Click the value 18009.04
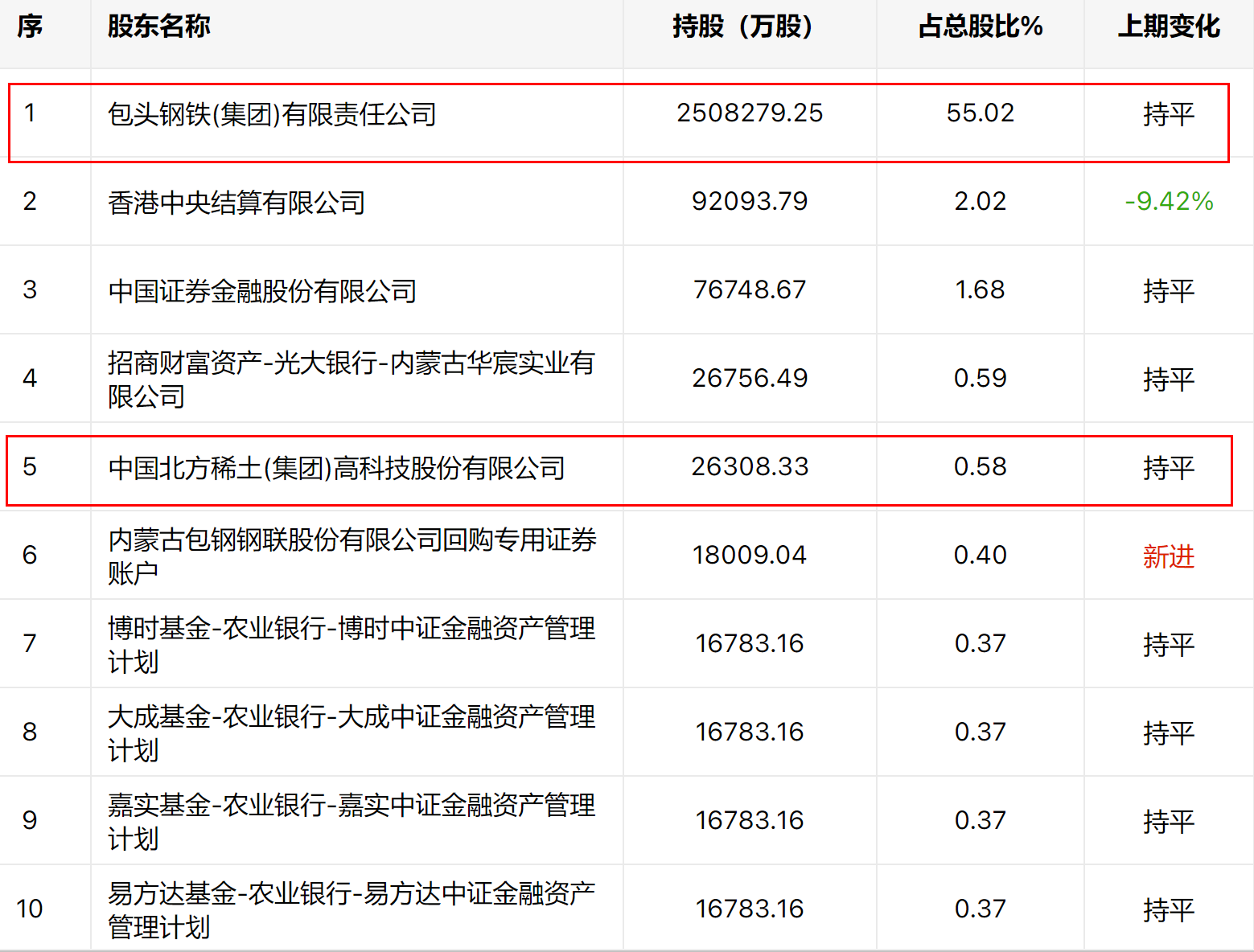Viewport: 1254px width, 952px height. (750, 555)
